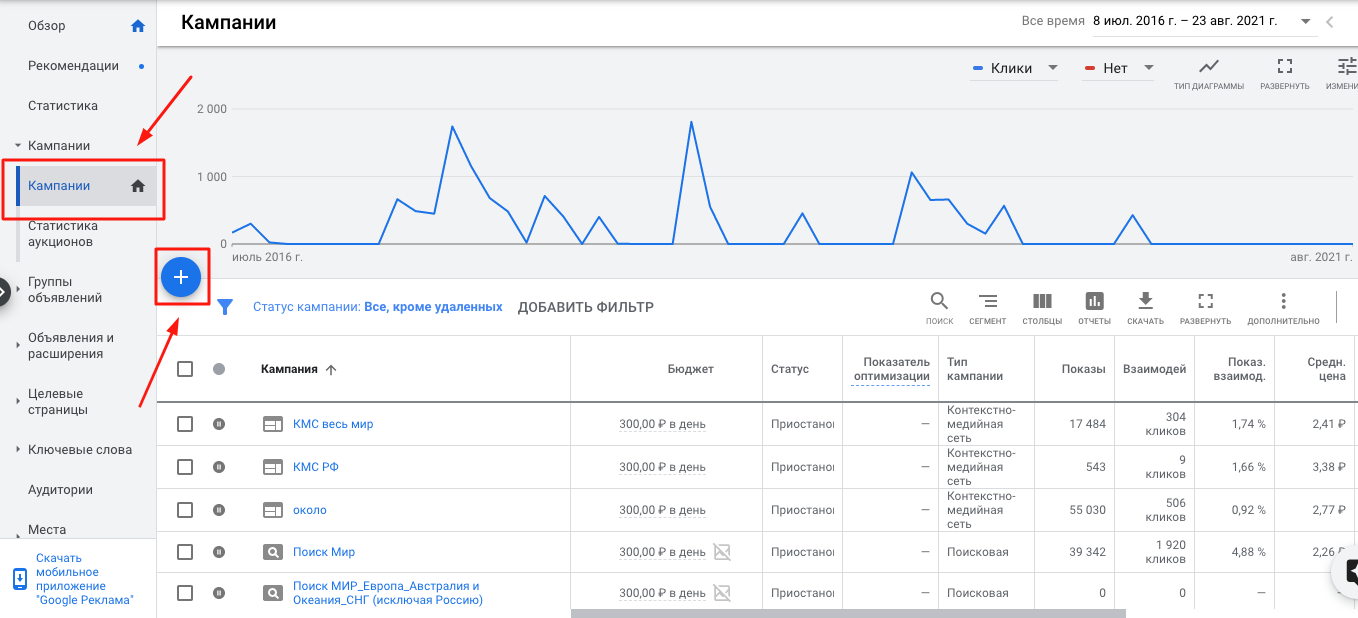Click pause status icon for около

coord(219,510)
